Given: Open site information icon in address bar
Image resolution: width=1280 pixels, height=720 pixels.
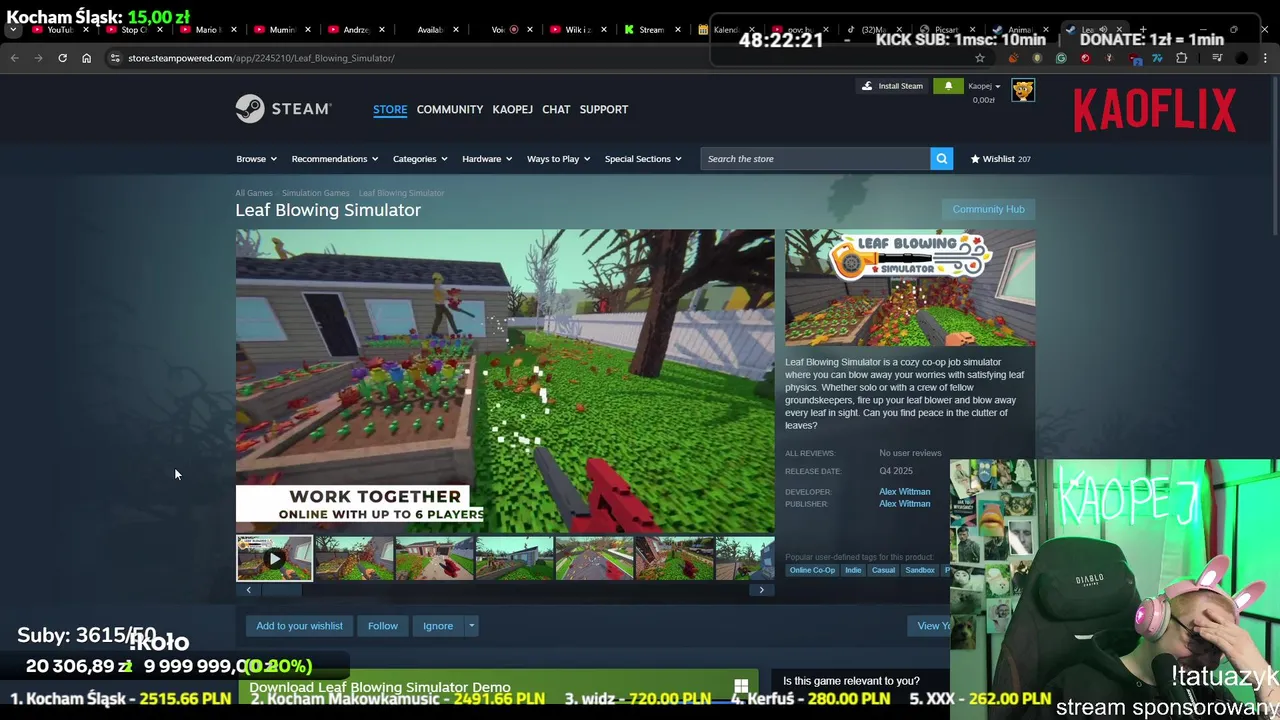Looking at the screenshot, I should tap(115, 58).
